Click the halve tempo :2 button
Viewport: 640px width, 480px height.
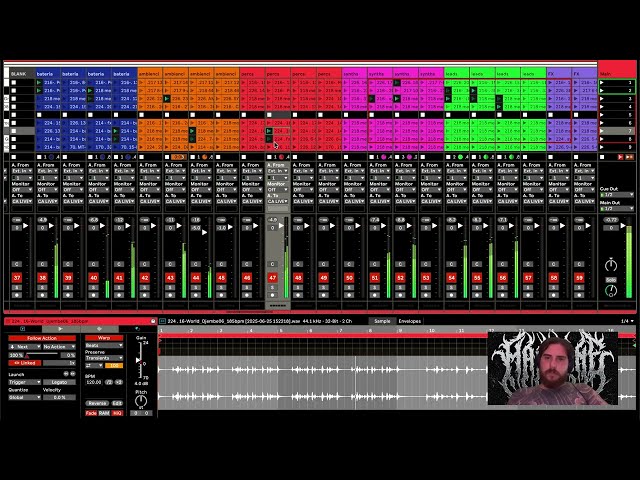click(x=109, y=382)
